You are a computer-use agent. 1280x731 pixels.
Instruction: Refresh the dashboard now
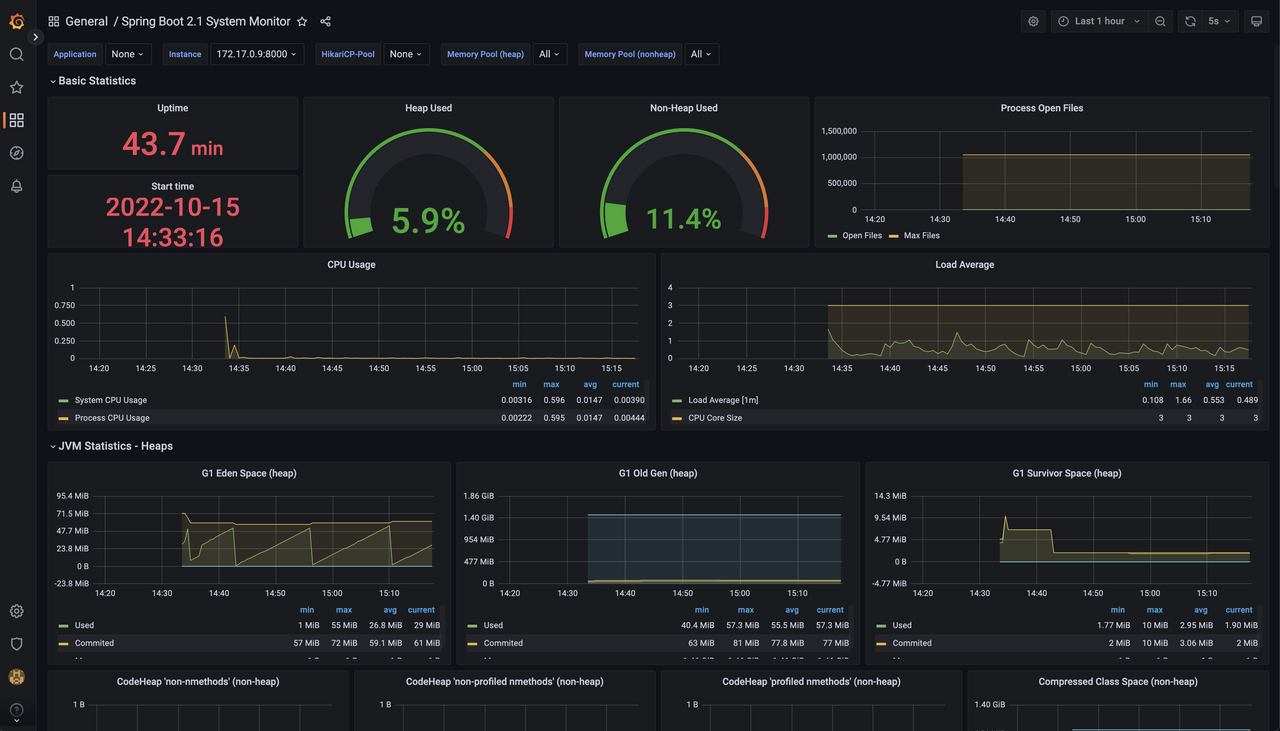tap(1190, 21)
